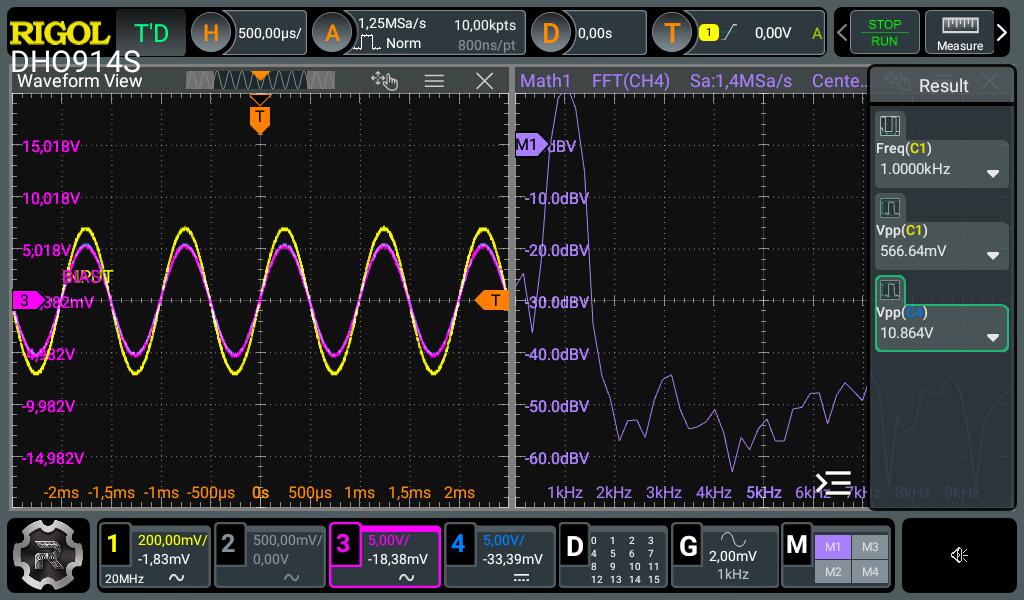Go to previous quick-tools page arrow
Image resolution: width=1024 pixels, height=600 pixels.
tap(842, 32)
